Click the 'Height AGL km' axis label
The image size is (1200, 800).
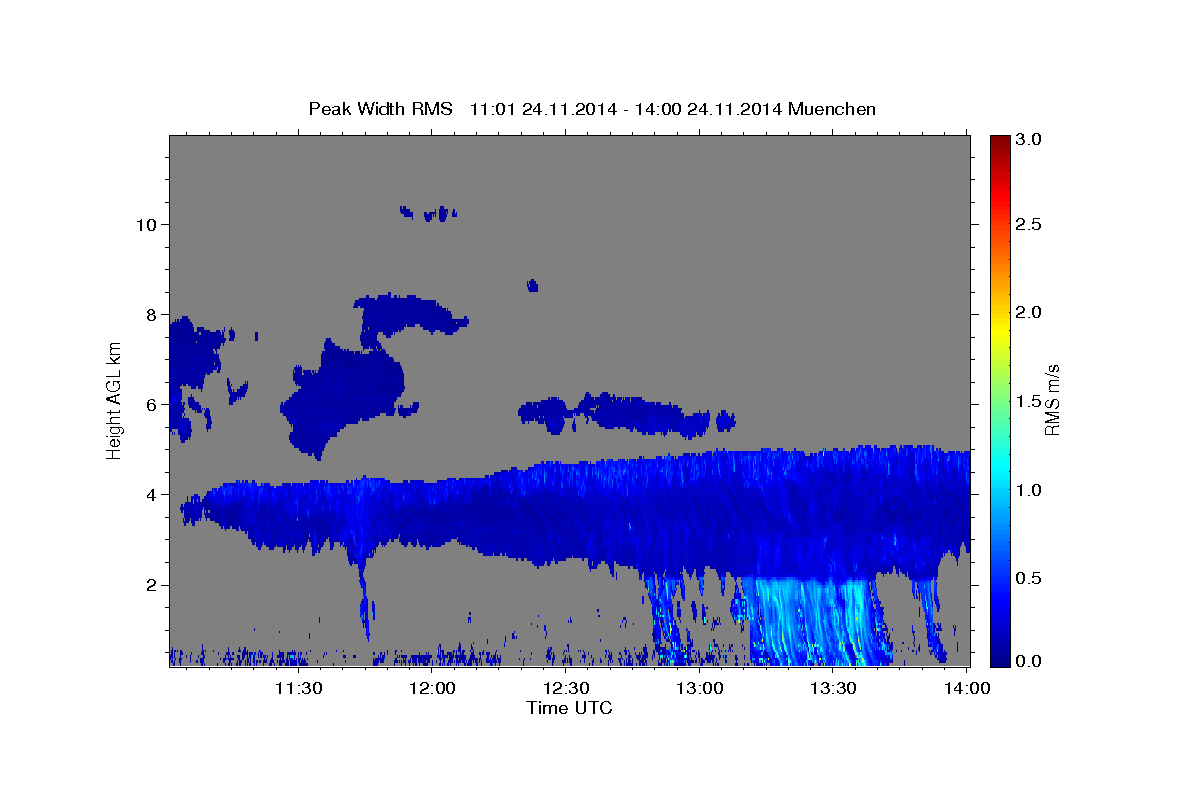pyautogui.click(x=115, y=400)
